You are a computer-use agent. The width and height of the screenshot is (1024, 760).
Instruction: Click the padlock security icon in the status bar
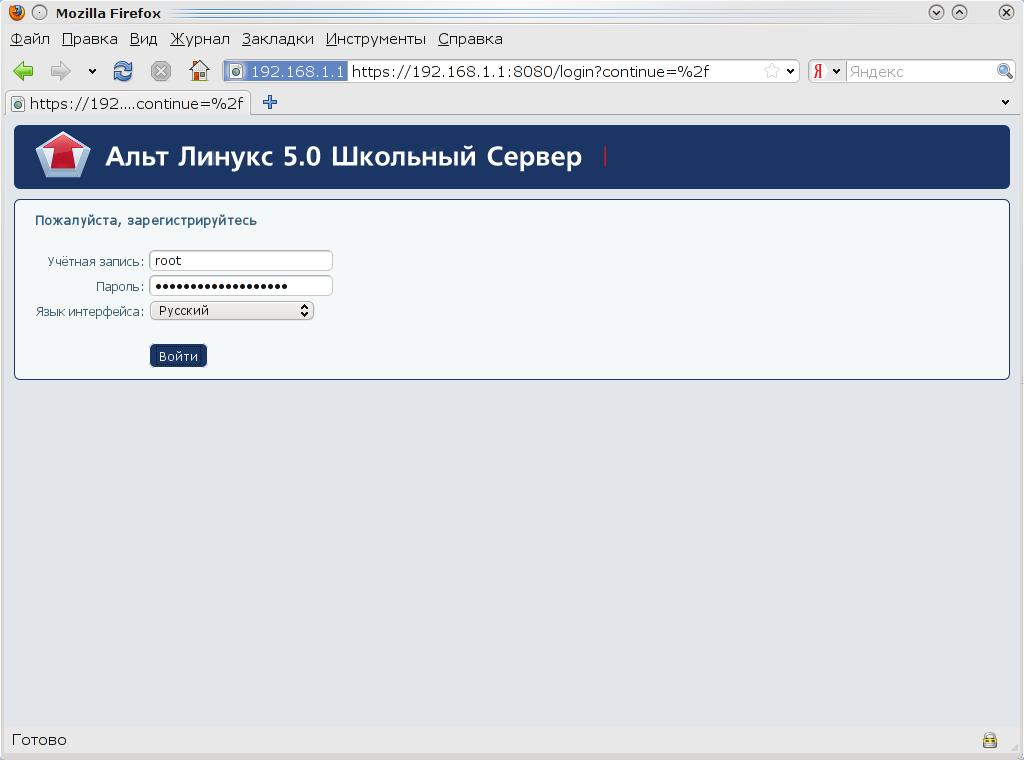coord(990,740)
